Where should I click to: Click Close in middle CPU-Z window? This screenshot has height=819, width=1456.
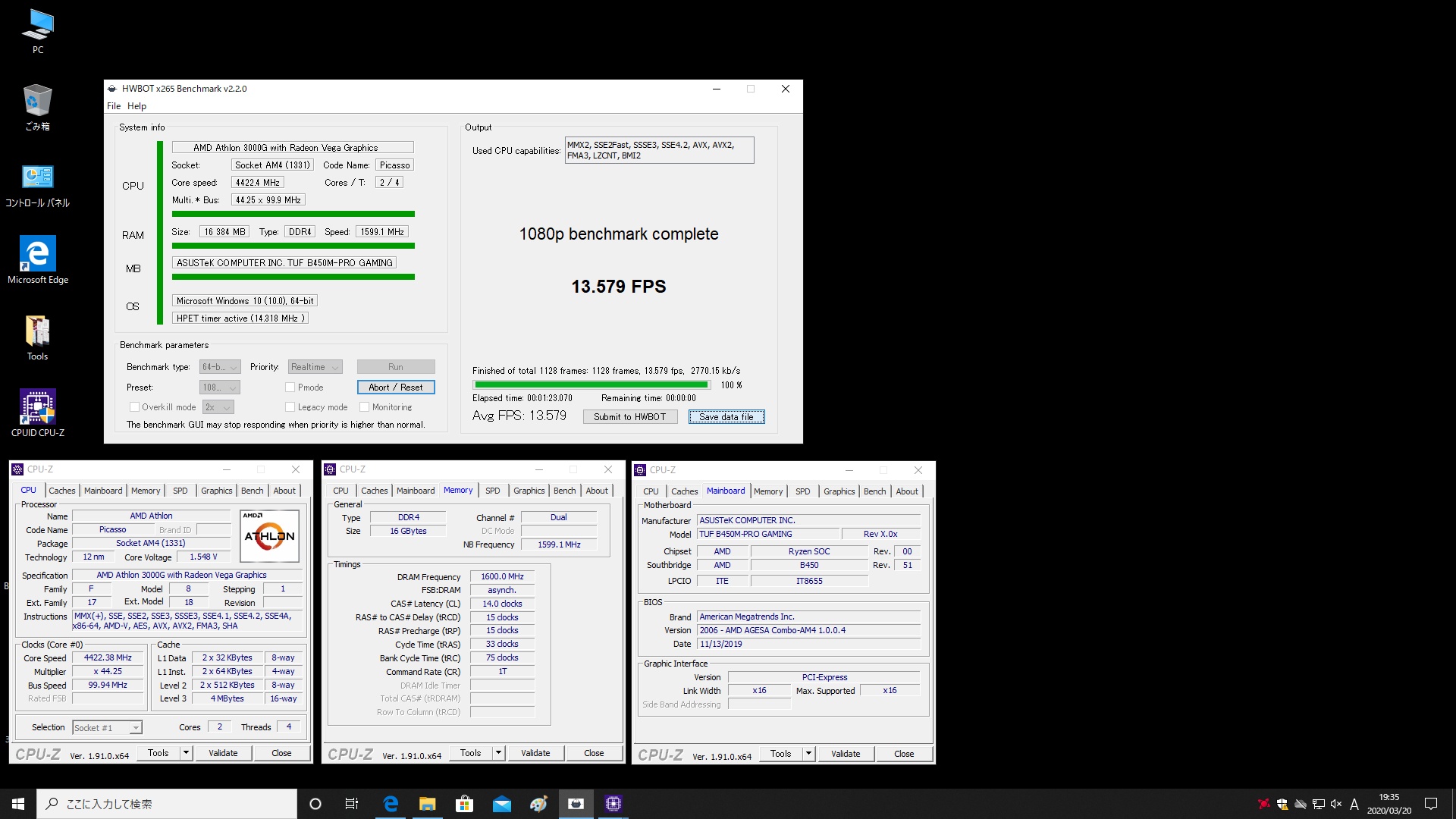(594, 753)
